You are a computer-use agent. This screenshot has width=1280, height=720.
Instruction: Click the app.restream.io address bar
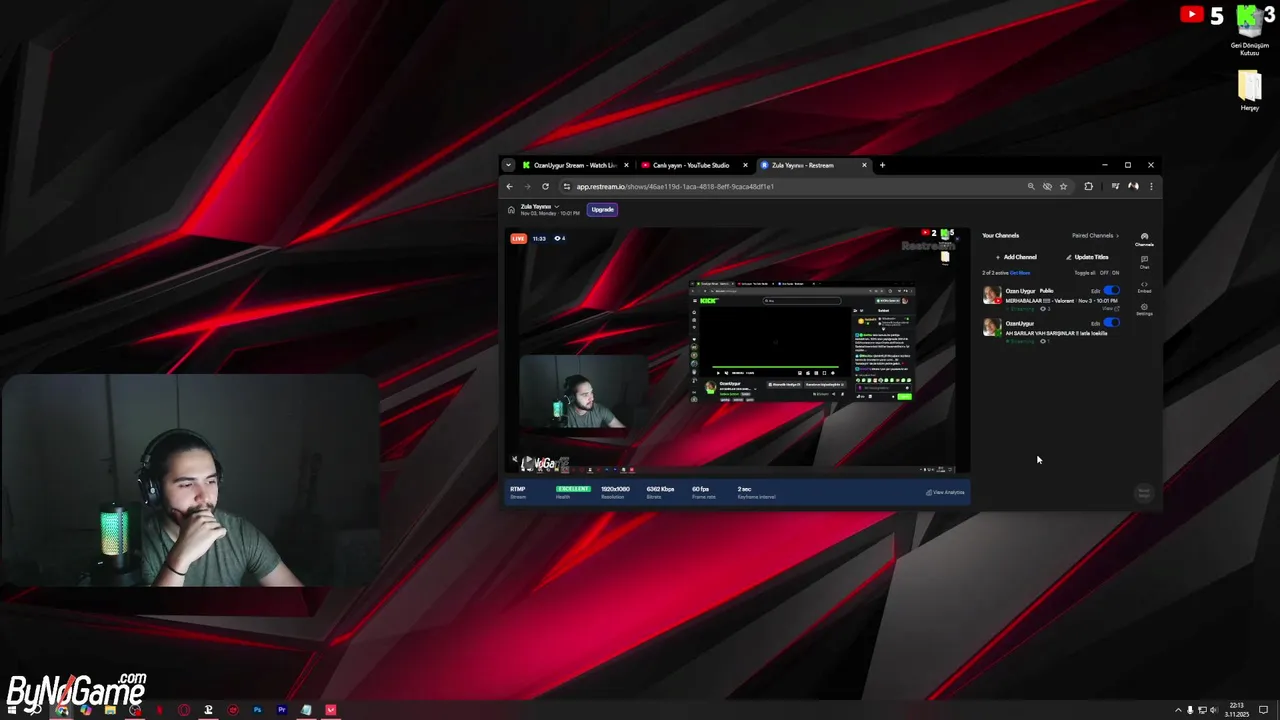790,186
